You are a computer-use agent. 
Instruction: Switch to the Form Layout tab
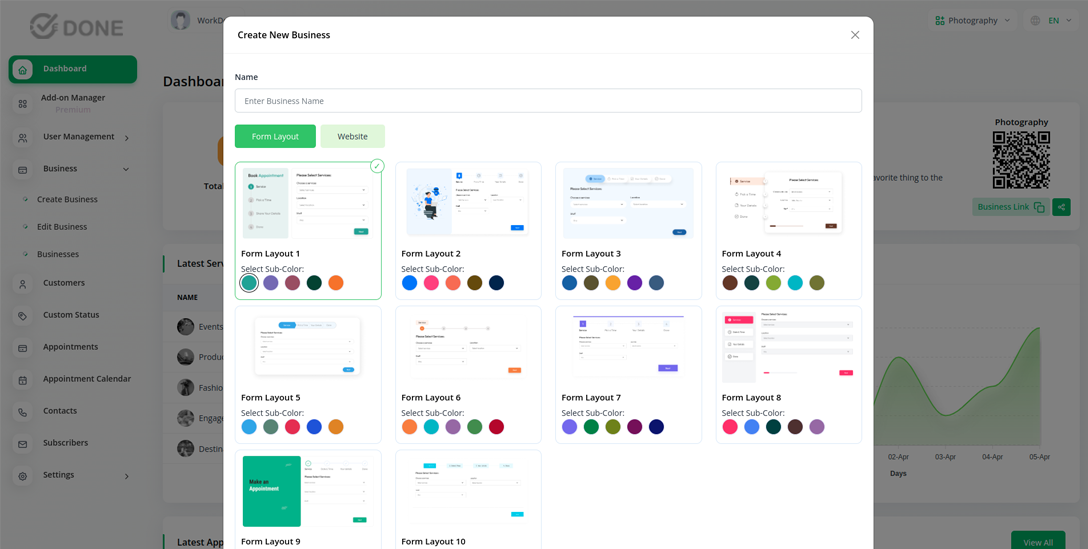(x=275, y=137)
